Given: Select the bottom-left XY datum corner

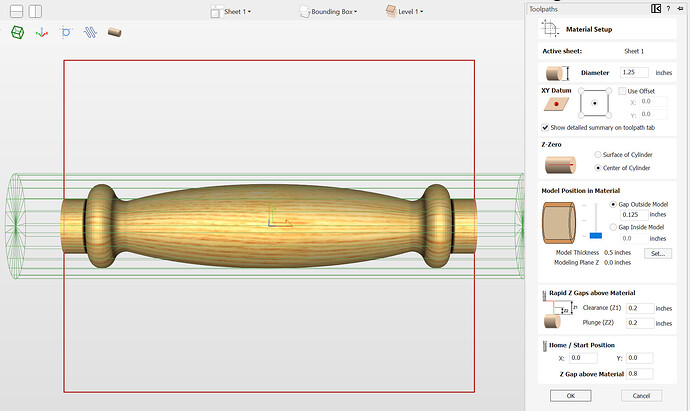Looking at the screenshot, I should pos(581,115).
